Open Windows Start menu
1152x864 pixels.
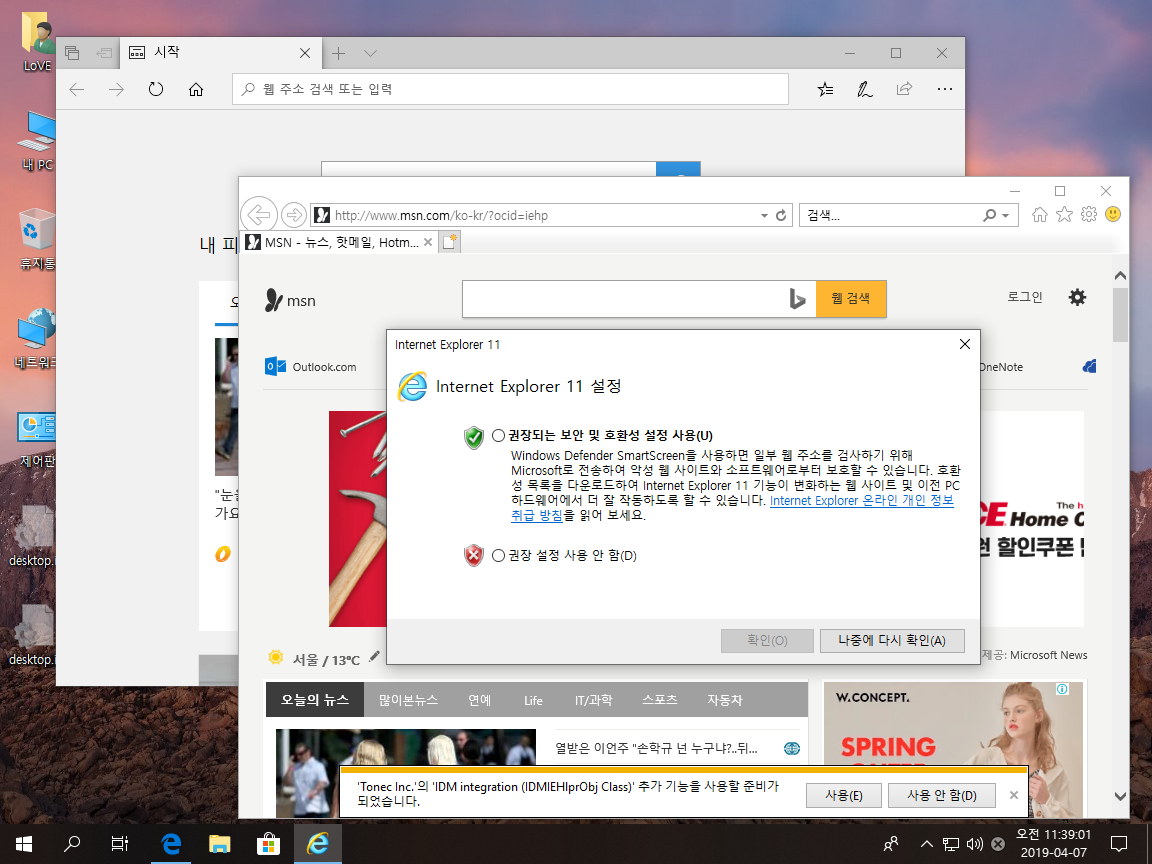(x=24, y=843)
